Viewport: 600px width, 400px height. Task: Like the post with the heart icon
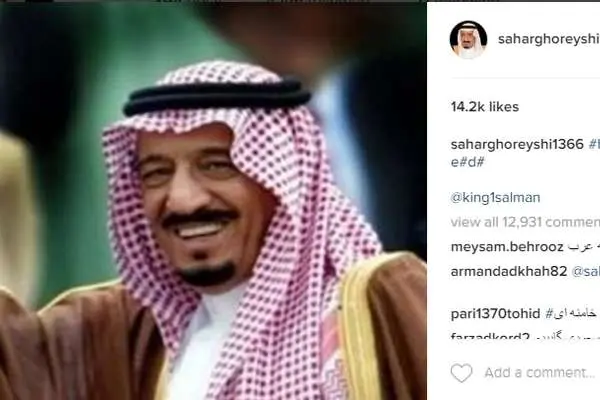pyautogui.click(x=461, y=373)
